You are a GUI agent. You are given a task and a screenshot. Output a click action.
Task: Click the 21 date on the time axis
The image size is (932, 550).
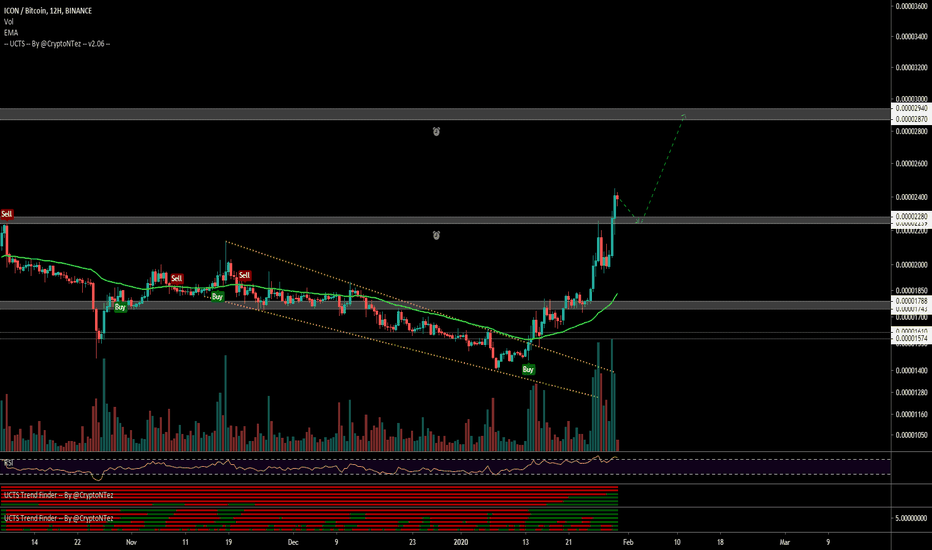569,542
